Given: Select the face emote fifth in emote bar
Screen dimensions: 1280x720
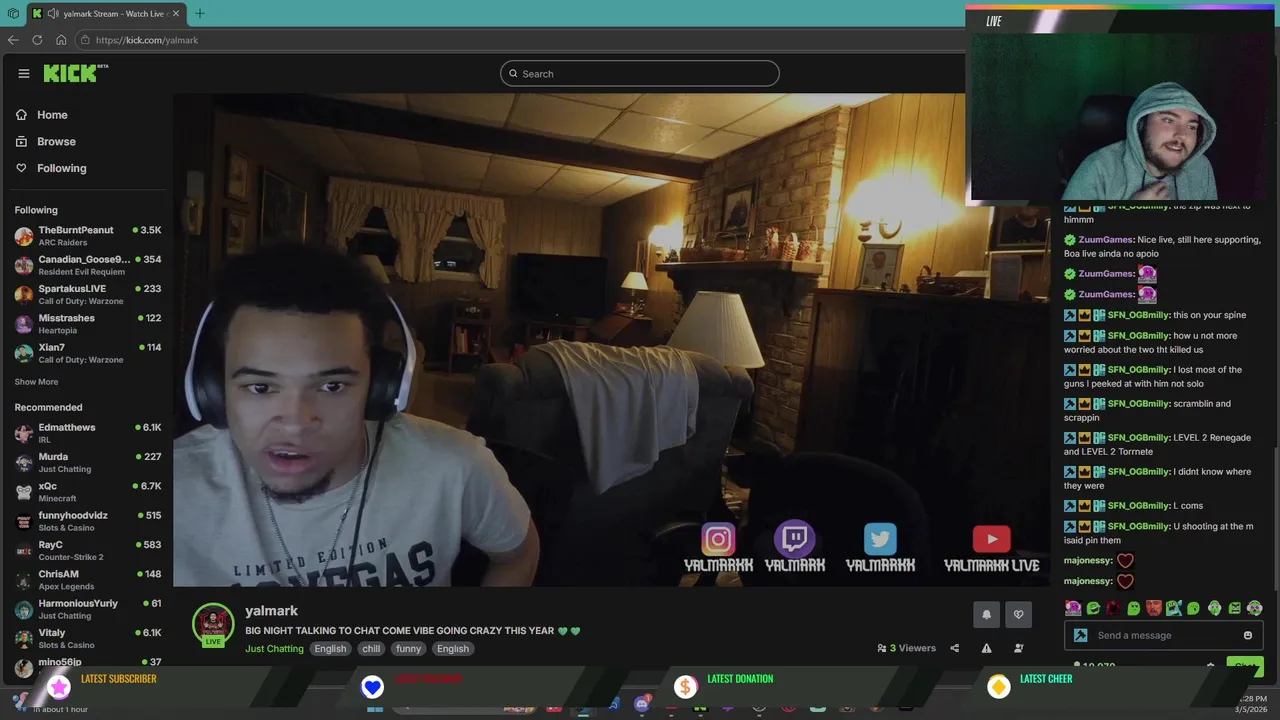Looking at the screenshot, I should tap(1154, 608).
